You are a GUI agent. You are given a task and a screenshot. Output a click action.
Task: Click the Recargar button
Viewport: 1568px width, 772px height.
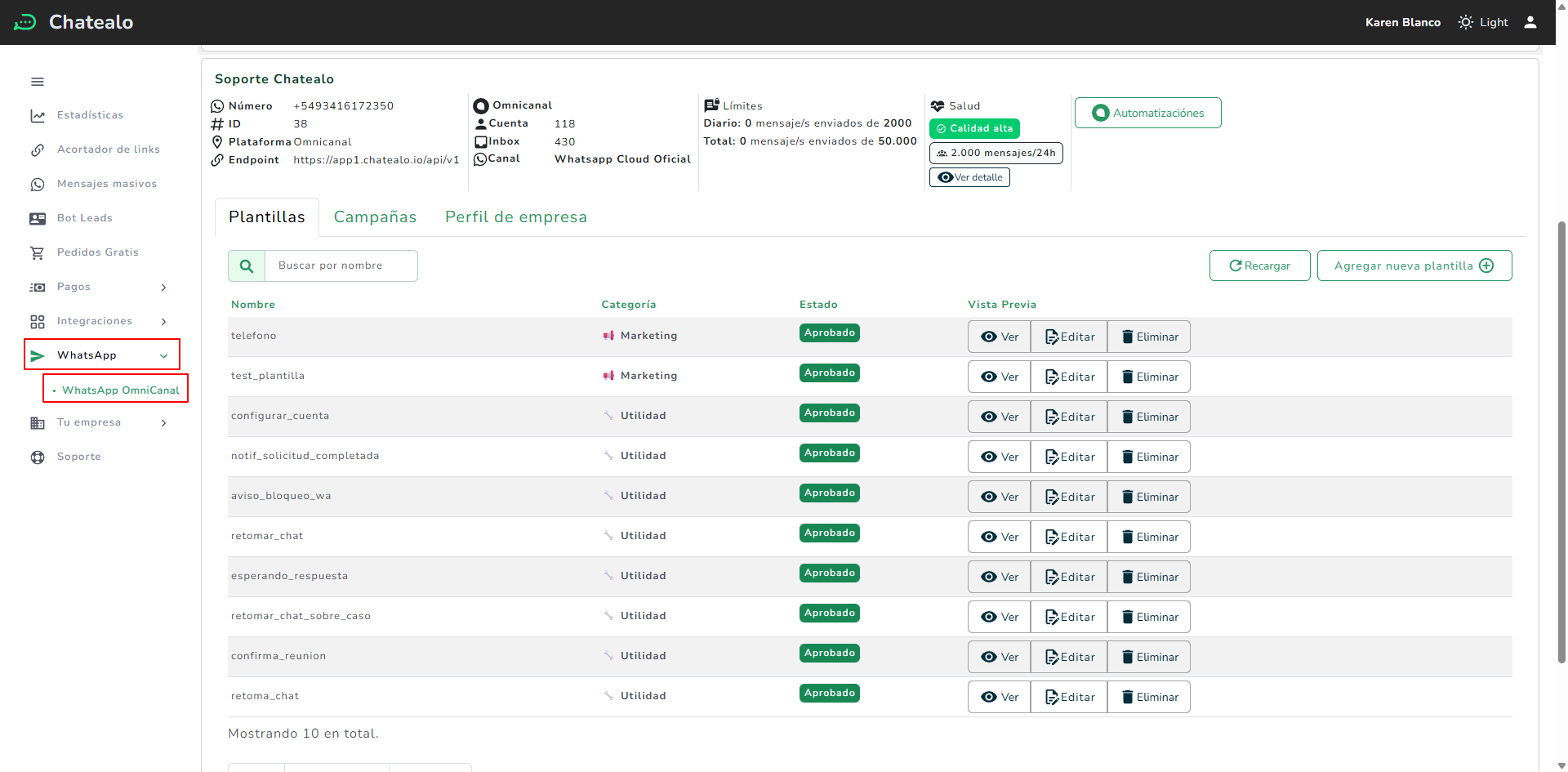click(x=1260, y=266)
